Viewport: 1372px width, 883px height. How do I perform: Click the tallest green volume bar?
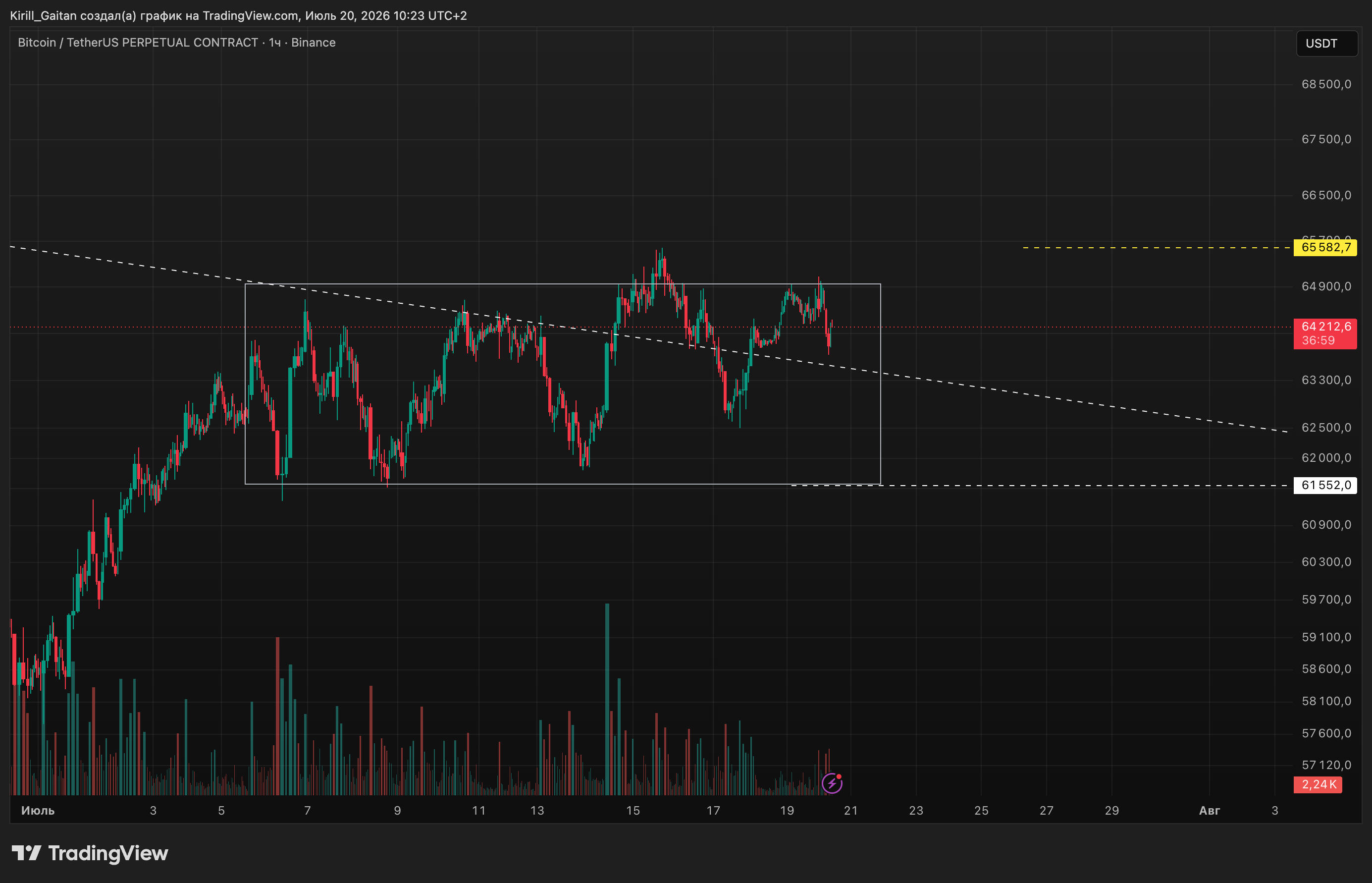tap(607, 699)
